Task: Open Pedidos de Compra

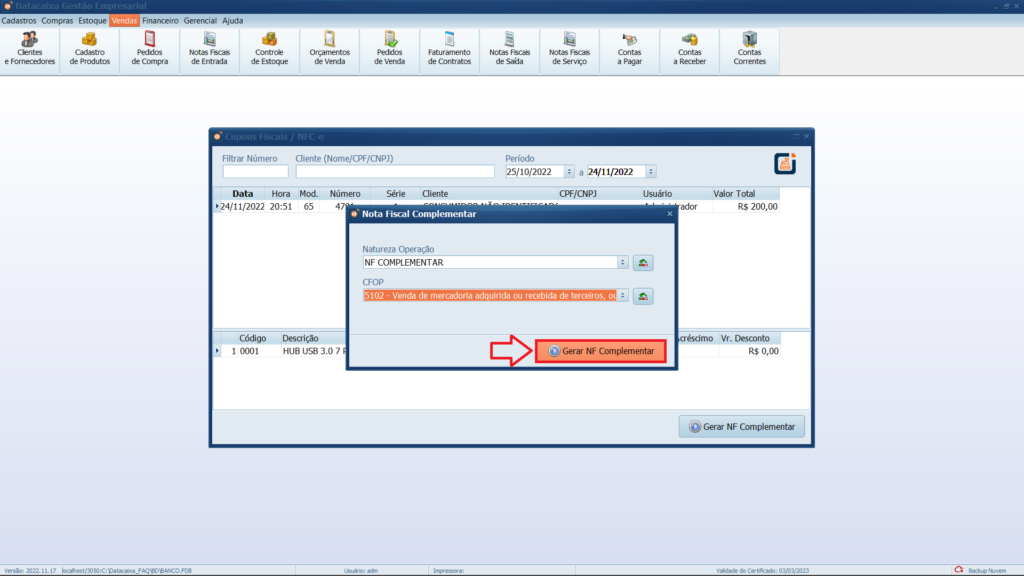Action: pyautogui.click(x=150, y=49)
